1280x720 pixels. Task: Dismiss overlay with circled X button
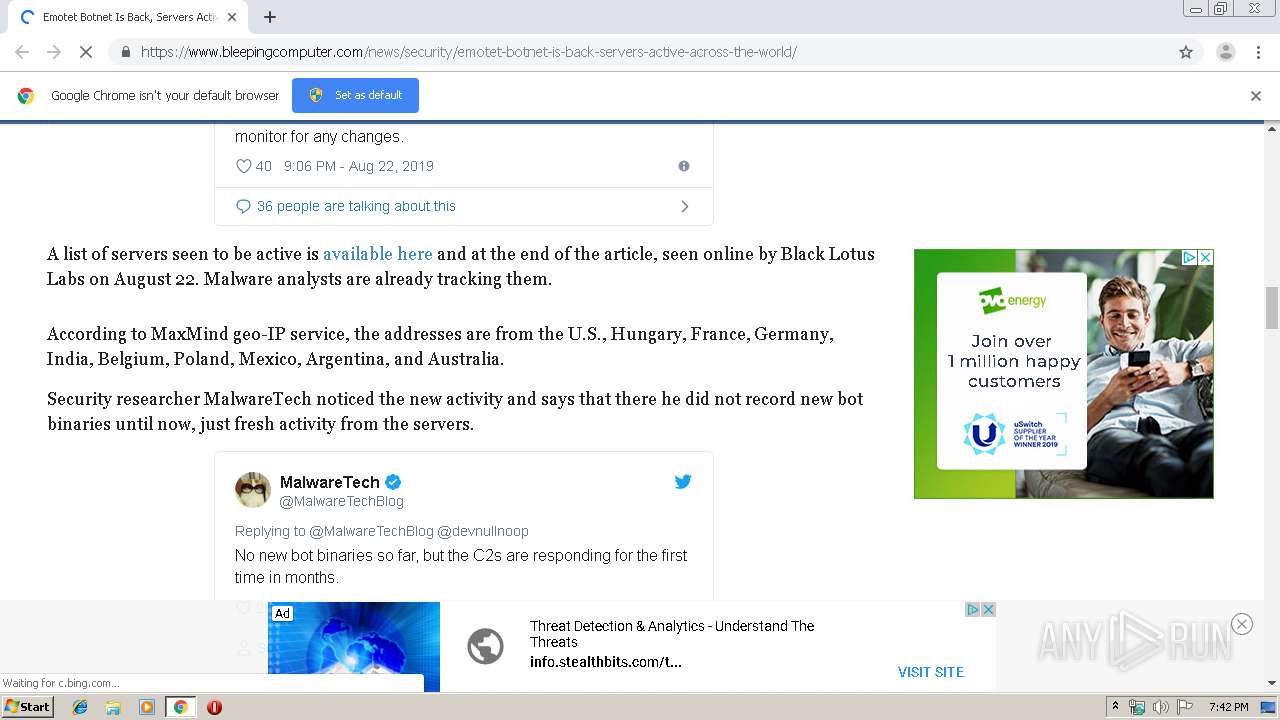click(x=1242, y=624)
